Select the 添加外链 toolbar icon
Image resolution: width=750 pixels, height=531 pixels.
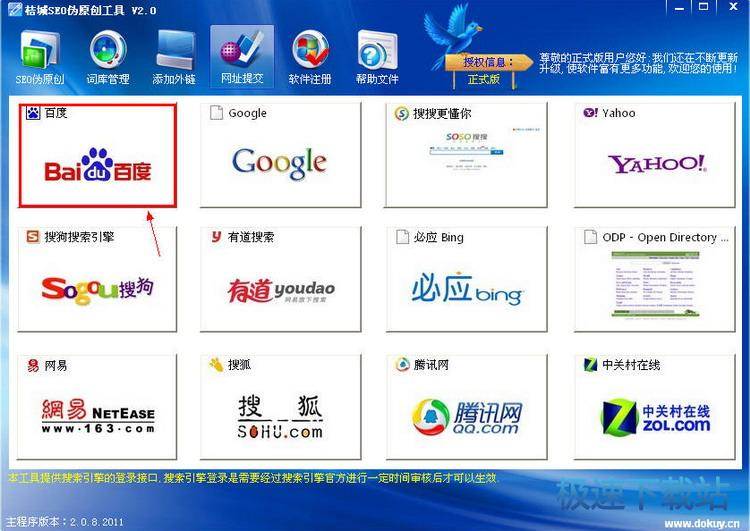click(x=174, y=57)
